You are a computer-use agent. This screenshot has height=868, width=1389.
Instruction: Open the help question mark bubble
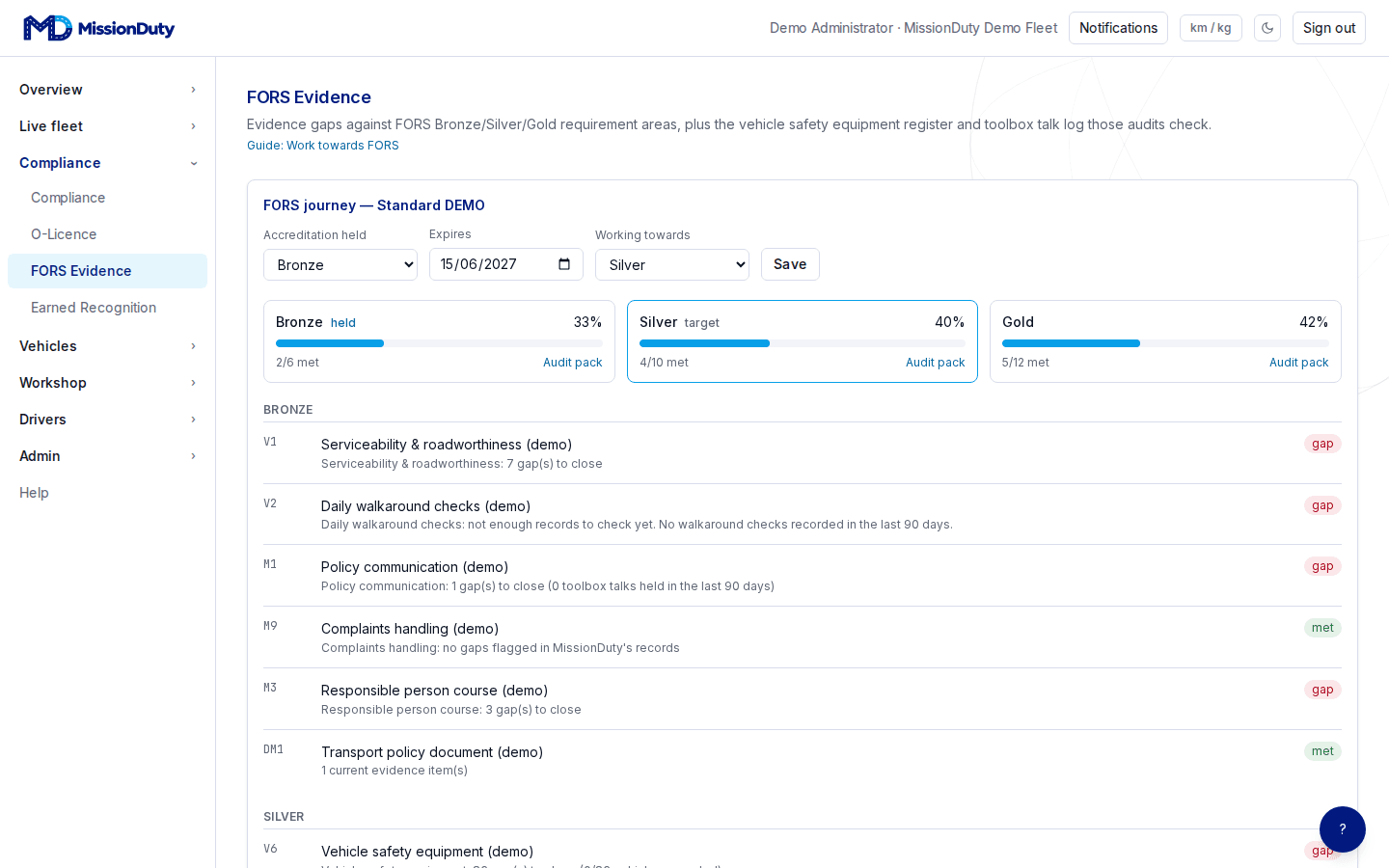click(1343, 829)
